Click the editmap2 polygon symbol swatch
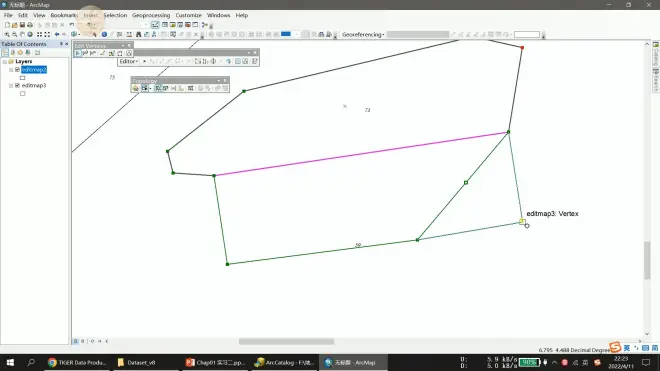Screen dimensions: 660x371 22,78
